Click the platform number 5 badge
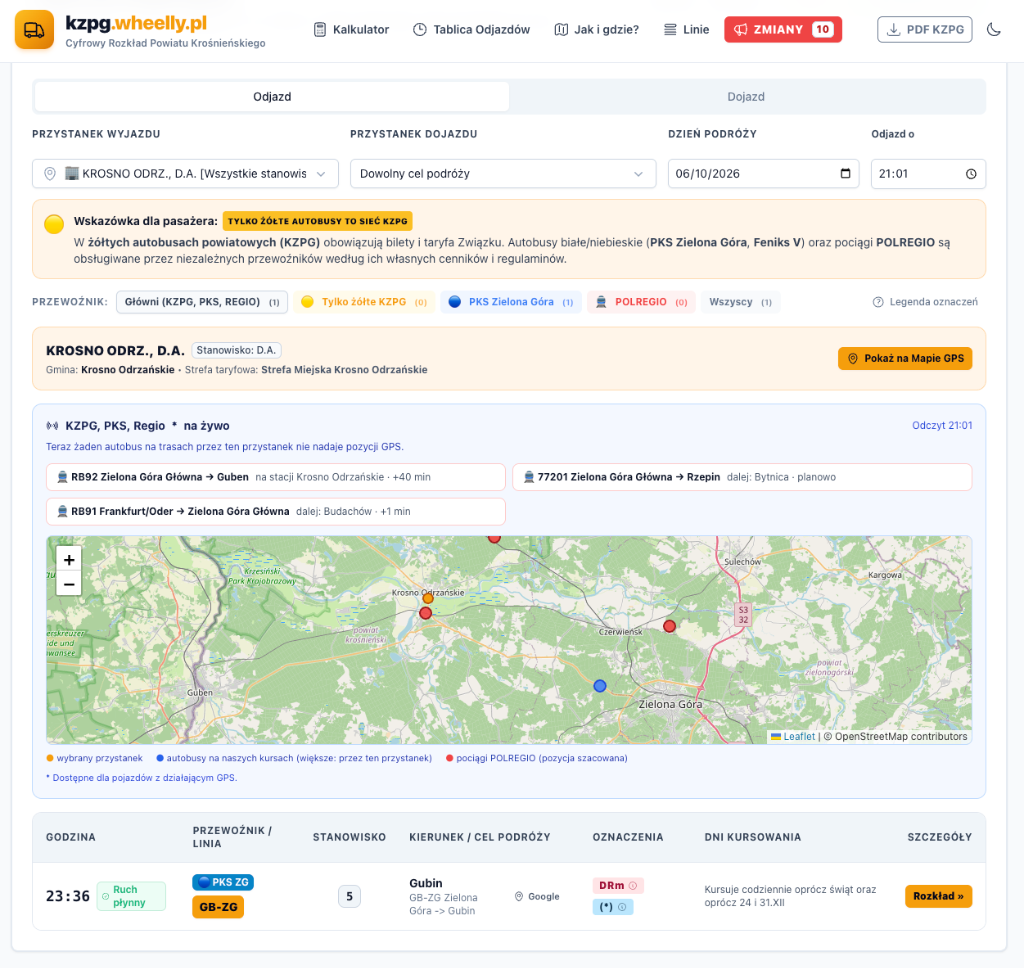The height and width of the screenshot is (968, 1024). pos(349,896)
